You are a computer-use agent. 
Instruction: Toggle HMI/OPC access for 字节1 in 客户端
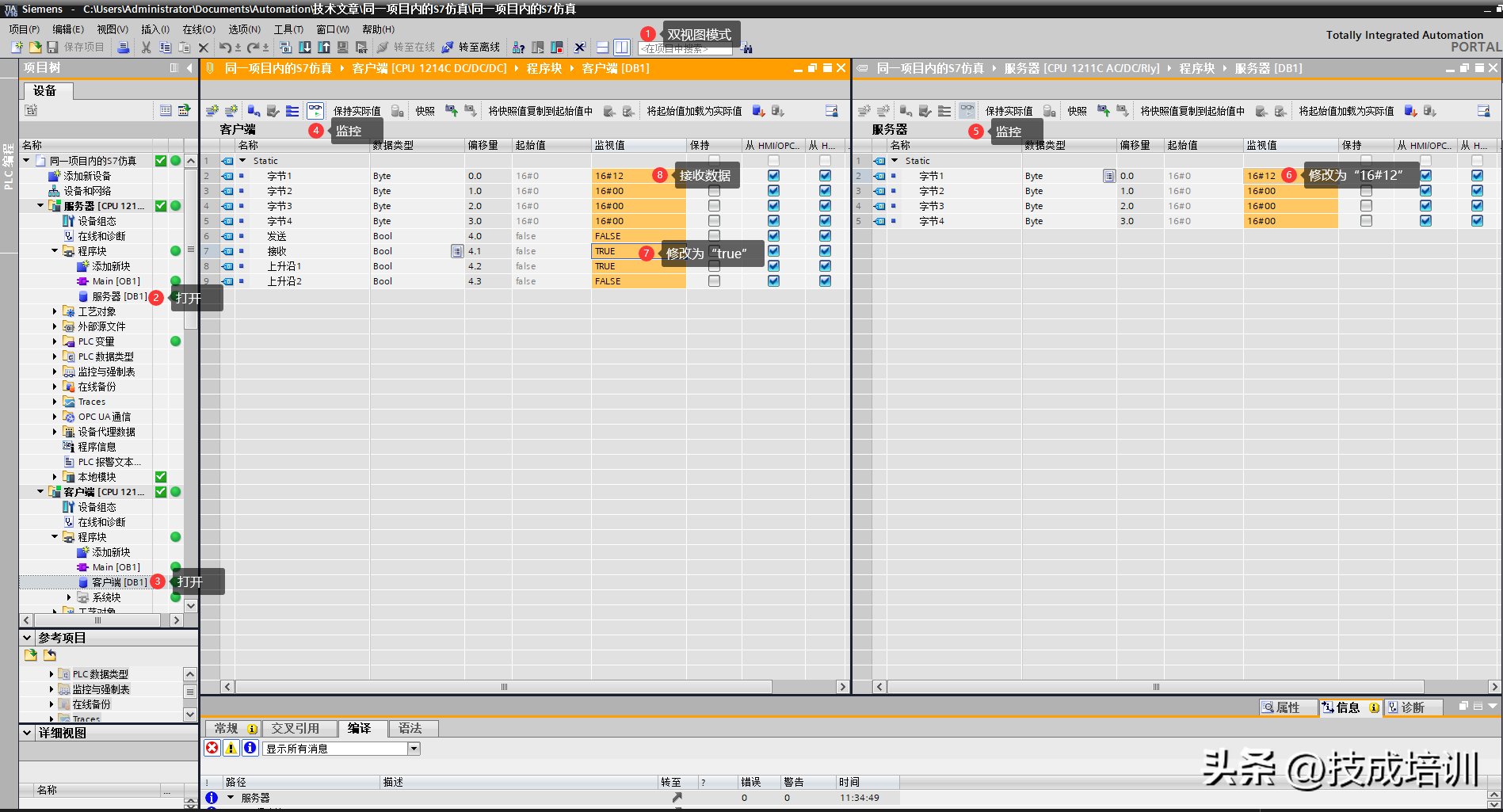773,176
